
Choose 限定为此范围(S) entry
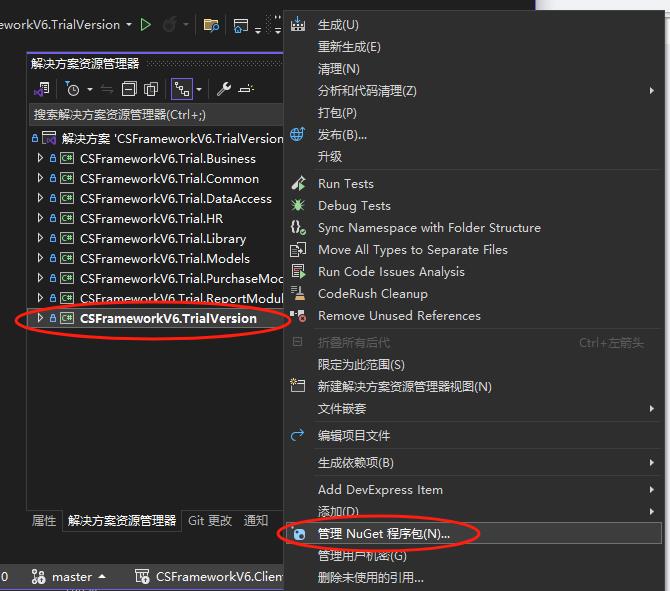pyautogui.click(x=473, y=365)
